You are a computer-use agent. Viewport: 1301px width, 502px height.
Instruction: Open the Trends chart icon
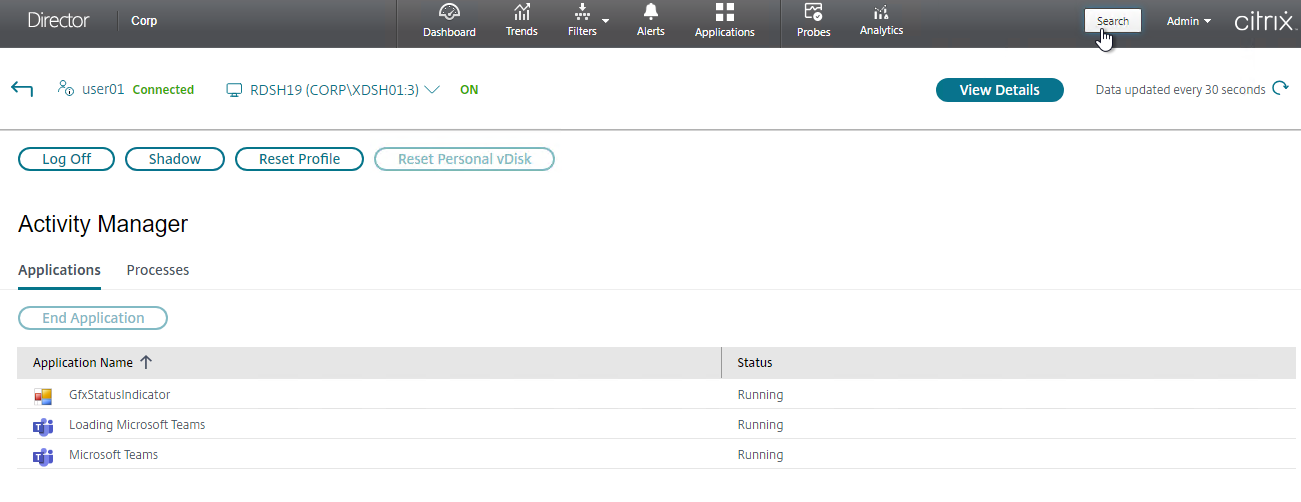point(521,12)
